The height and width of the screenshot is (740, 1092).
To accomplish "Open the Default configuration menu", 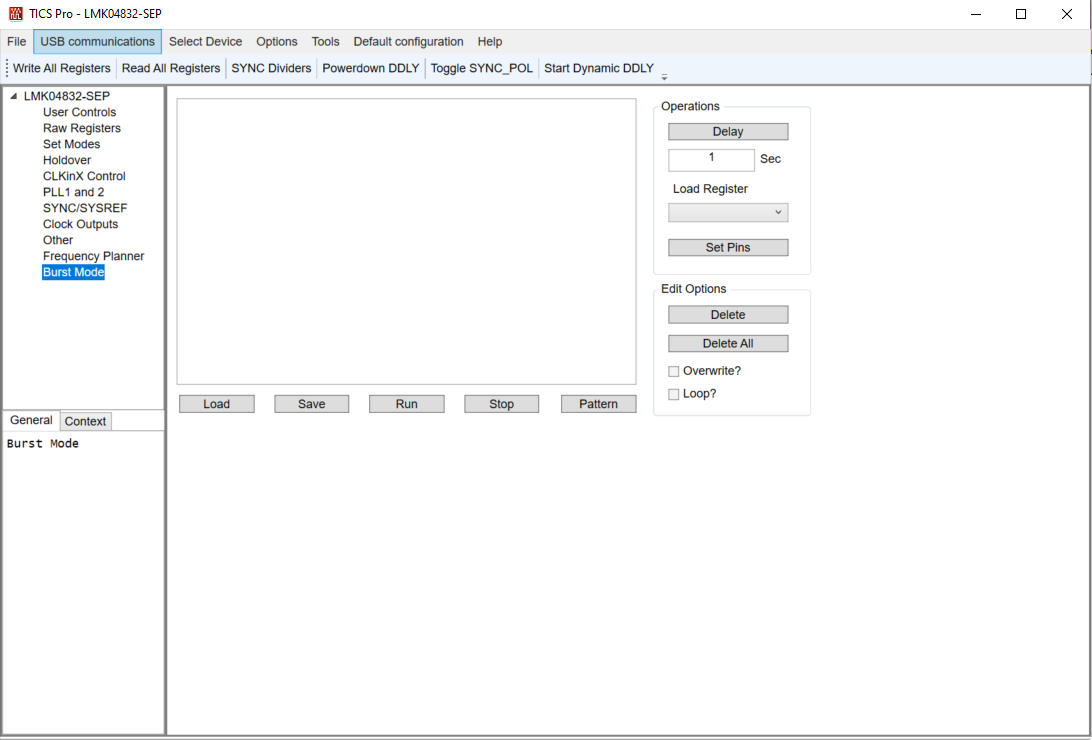I will [x=408, y=41].
